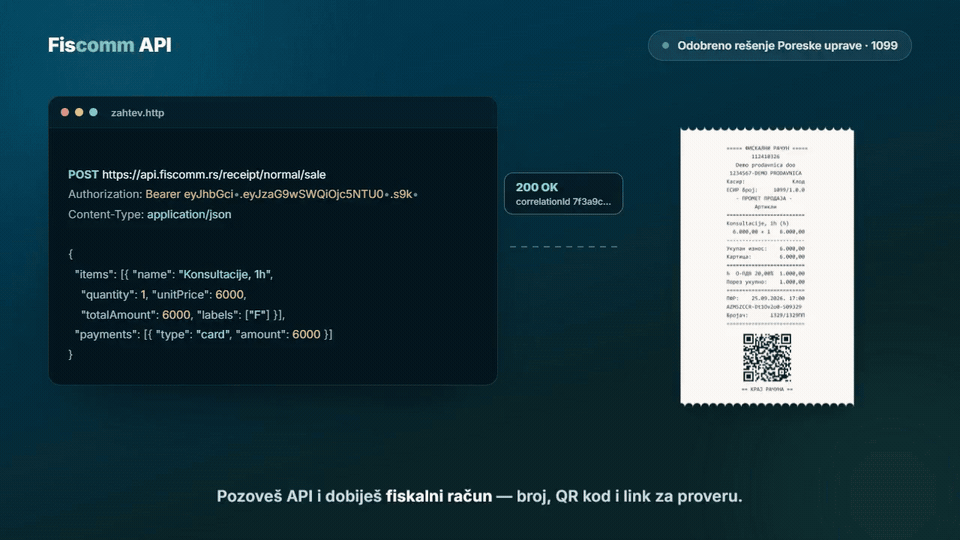Click the unitPrice value 6000
960x540 pixels.
[x=230, y=294]
